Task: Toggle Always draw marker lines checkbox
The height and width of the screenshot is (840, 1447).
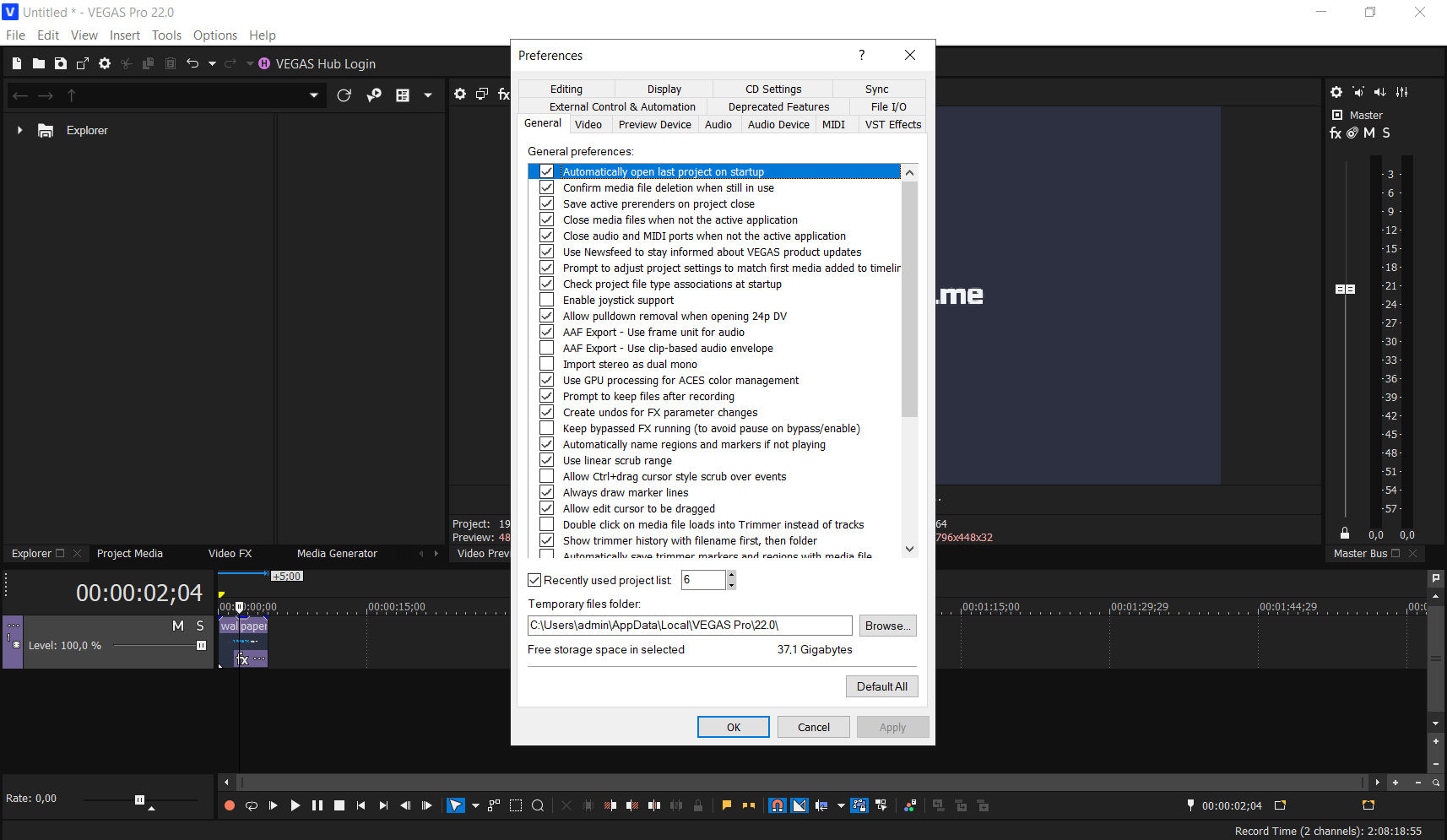Action: click(x=547, y=492)
